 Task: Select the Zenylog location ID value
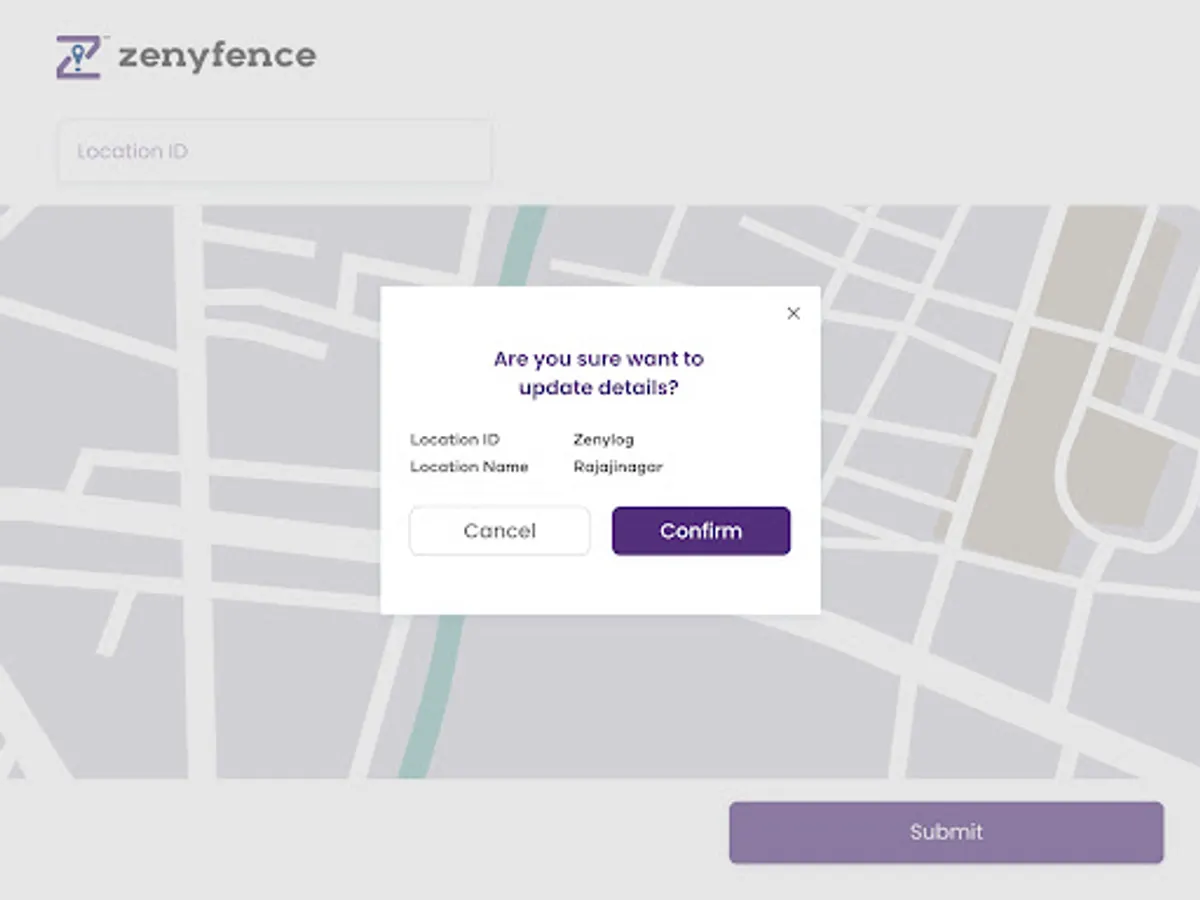pyautogui.click(x=603, y=439)
